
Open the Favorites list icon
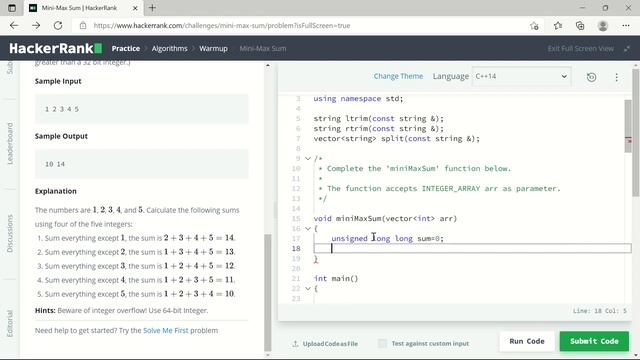coord(558,26)
